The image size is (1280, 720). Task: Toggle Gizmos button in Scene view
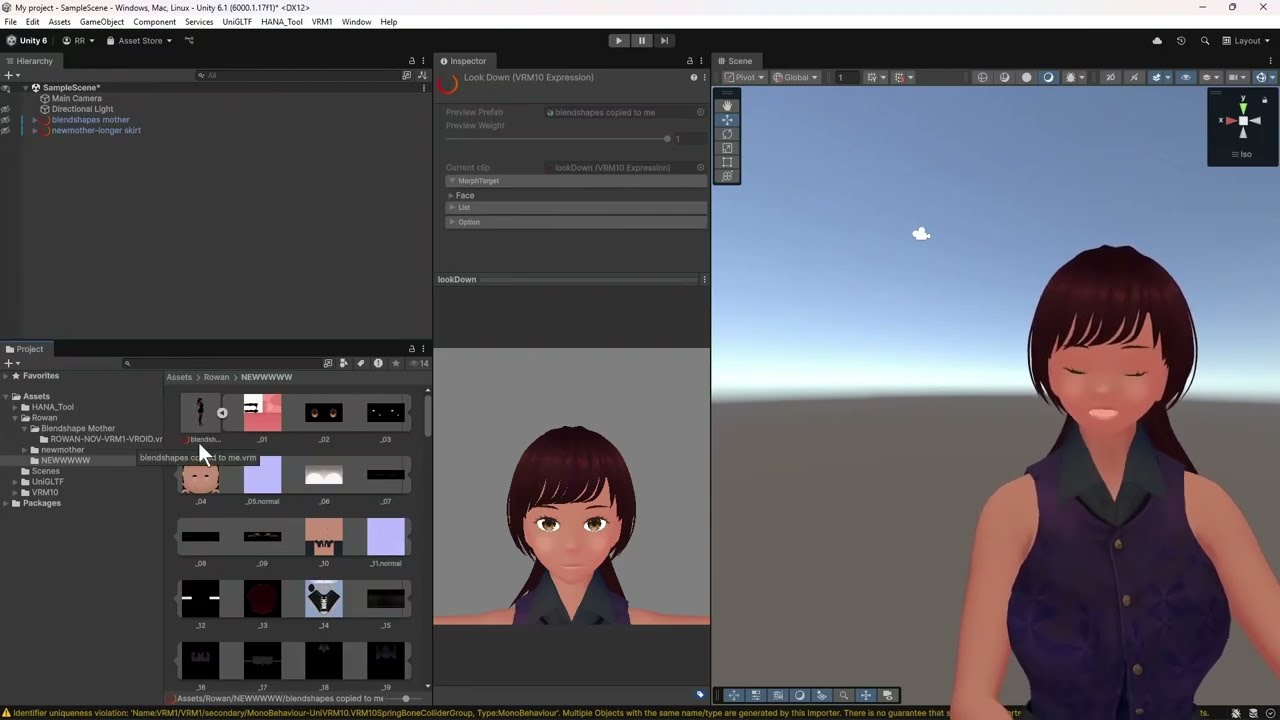pyautogui.click(x=1263, y=77)
